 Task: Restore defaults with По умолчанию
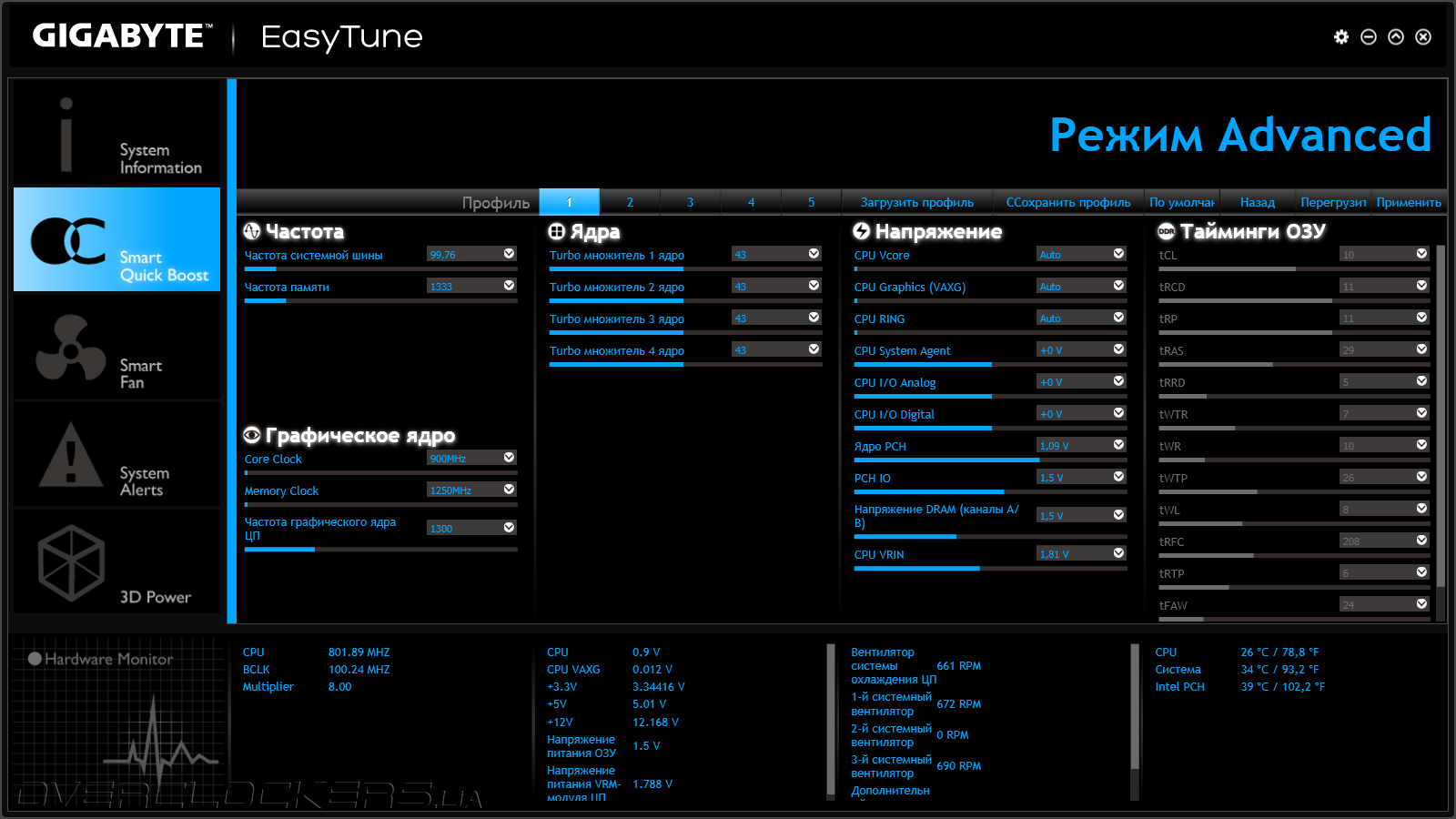click(x=1181, y=202)
